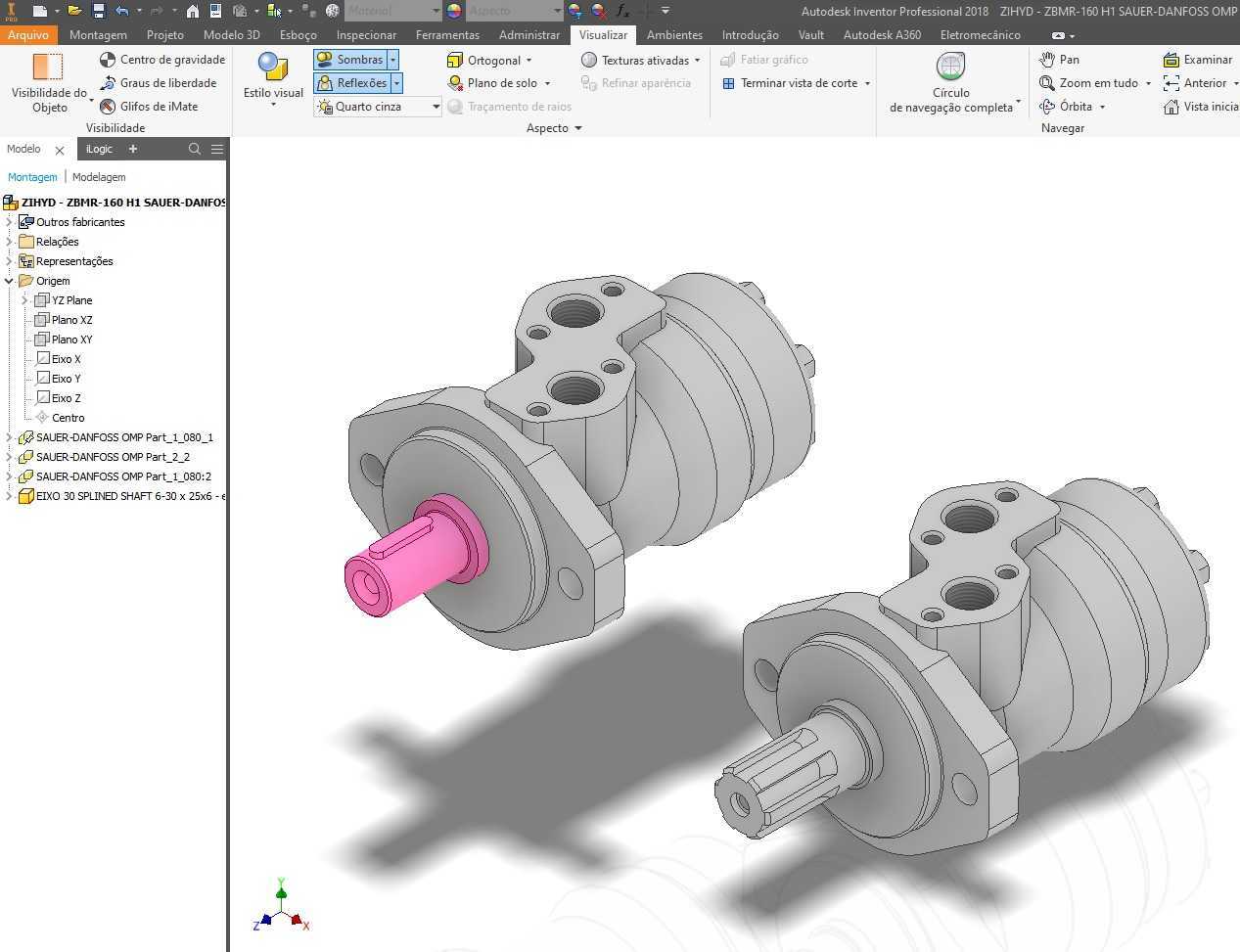This screenshot has width=1240, height=952.
Task: Switch to the Montagem ribbon tab
Action: (98, 34)
